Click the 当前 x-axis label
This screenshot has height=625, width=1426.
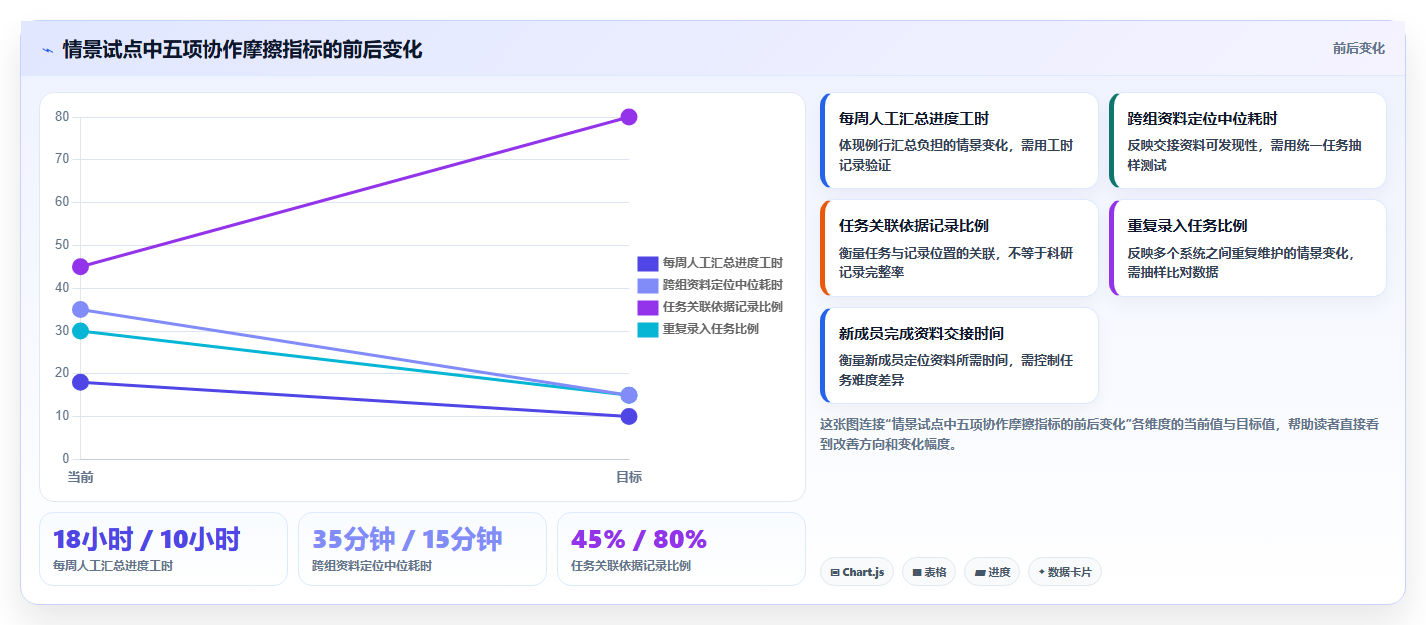click(x=81, y=477)
